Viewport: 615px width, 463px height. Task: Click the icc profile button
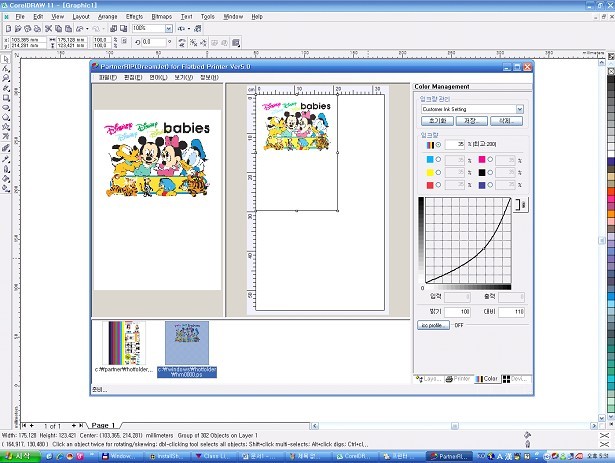coord(433,325)
